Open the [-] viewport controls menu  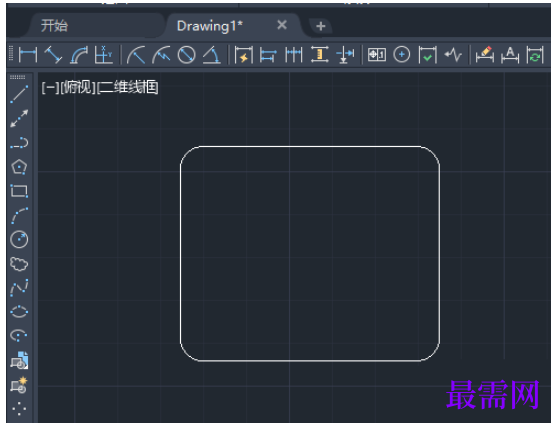point(50,88)
